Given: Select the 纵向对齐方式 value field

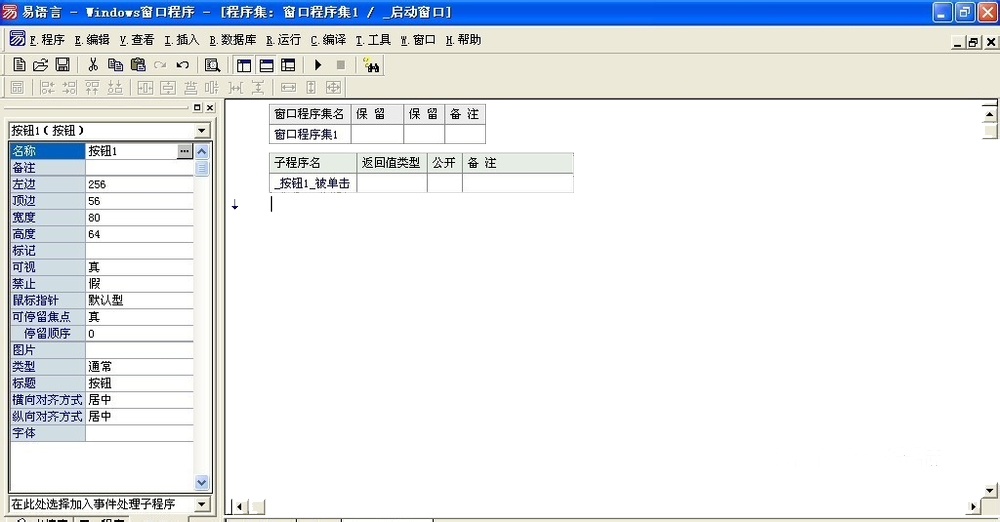Looking at the screenshot, I should pos(139,416).
